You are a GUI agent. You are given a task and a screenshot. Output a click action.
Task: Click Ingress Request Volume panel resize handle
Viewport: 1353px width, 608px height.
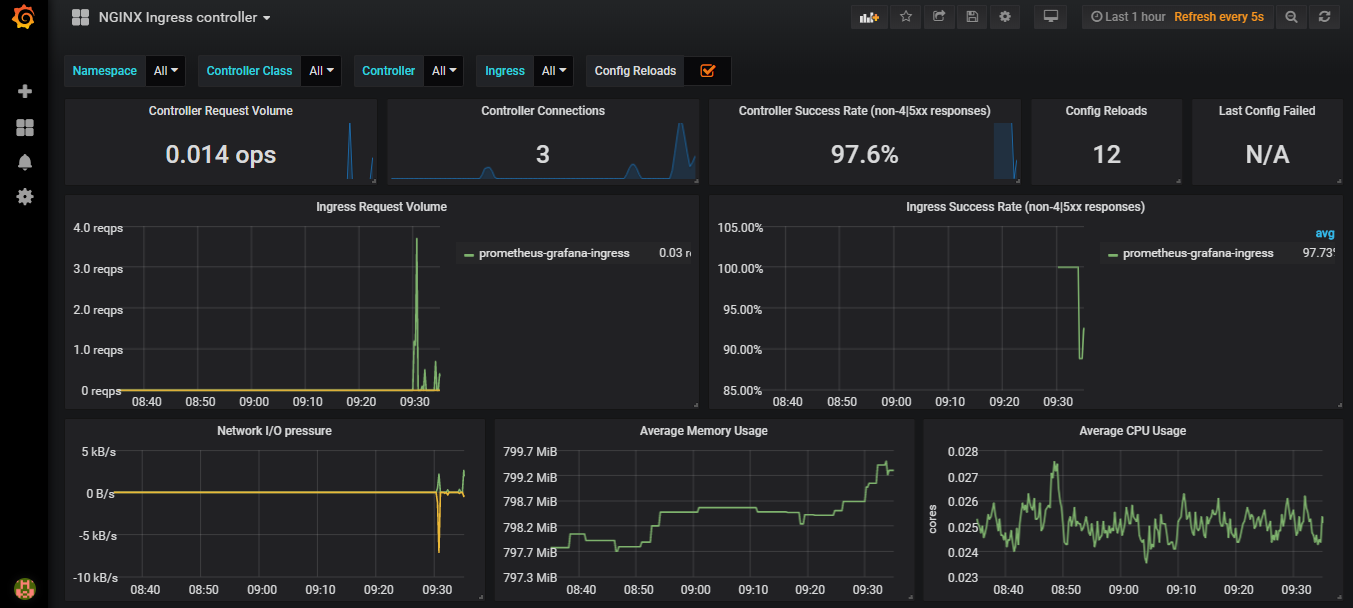tap(694, 404)
